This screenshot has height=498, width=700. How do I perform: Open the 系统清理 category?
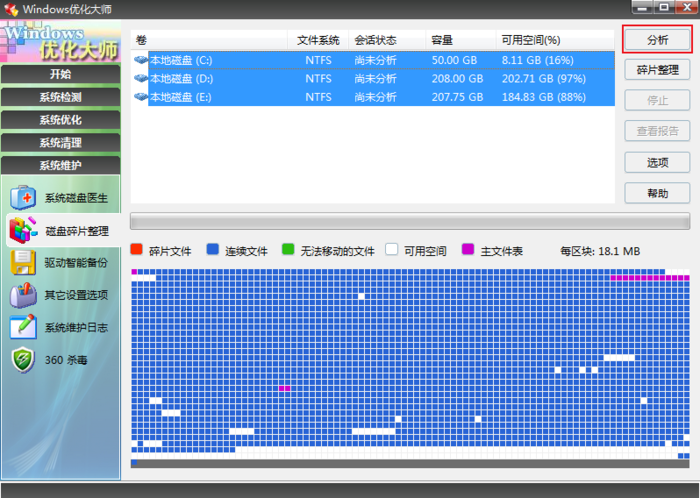click(x=60, y=143)
